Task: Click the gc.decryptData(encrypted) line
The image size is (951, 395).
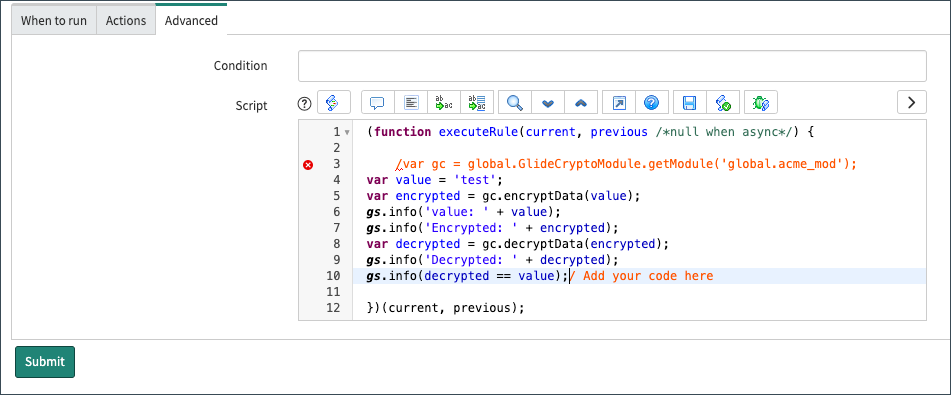Action: coord(517,244)
